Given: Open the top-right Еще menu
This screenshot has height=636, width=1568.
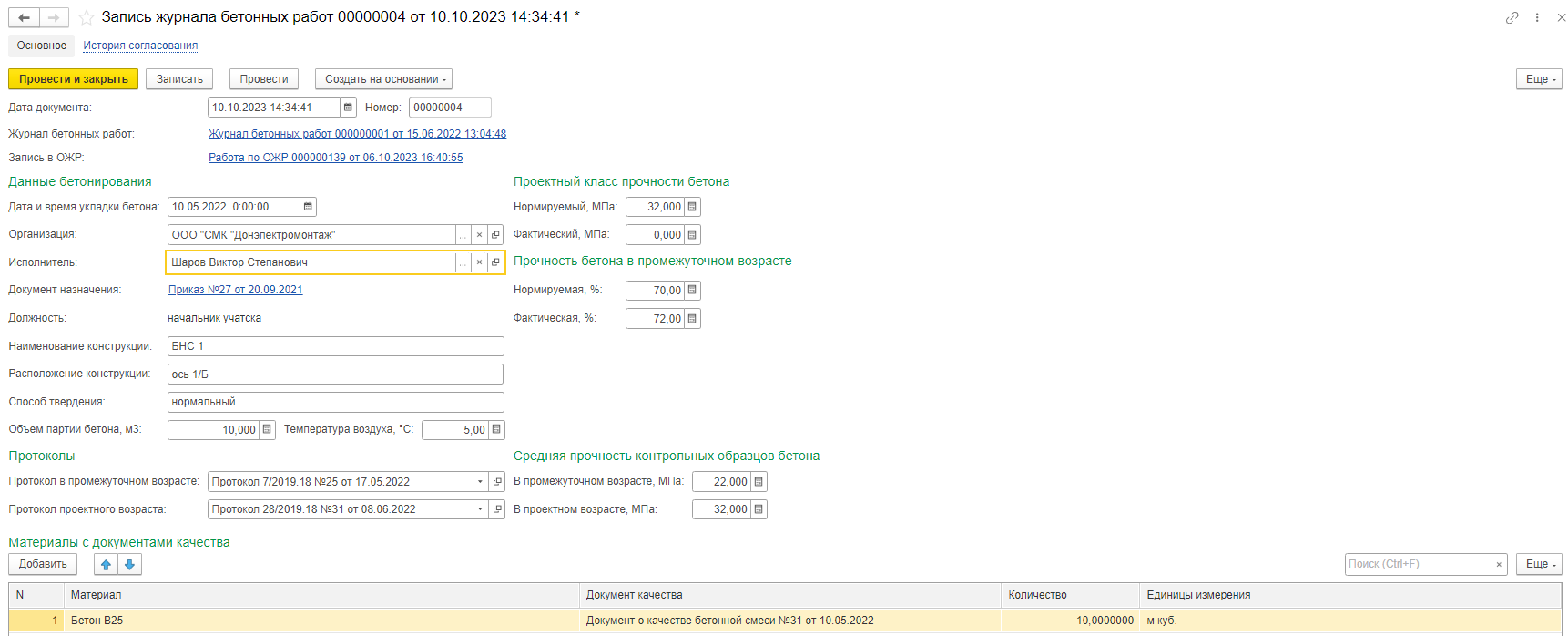Looking at the screenshot, I should pyautogui.click(x=1539, y=79).
